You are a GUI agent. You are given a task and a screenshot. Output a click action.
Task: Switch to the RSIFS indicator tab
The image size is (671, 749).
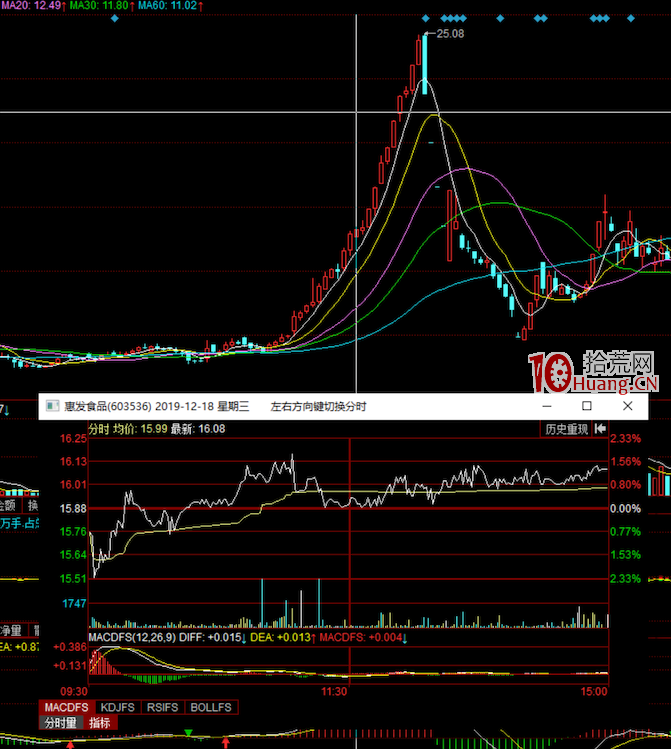[162, 707]
